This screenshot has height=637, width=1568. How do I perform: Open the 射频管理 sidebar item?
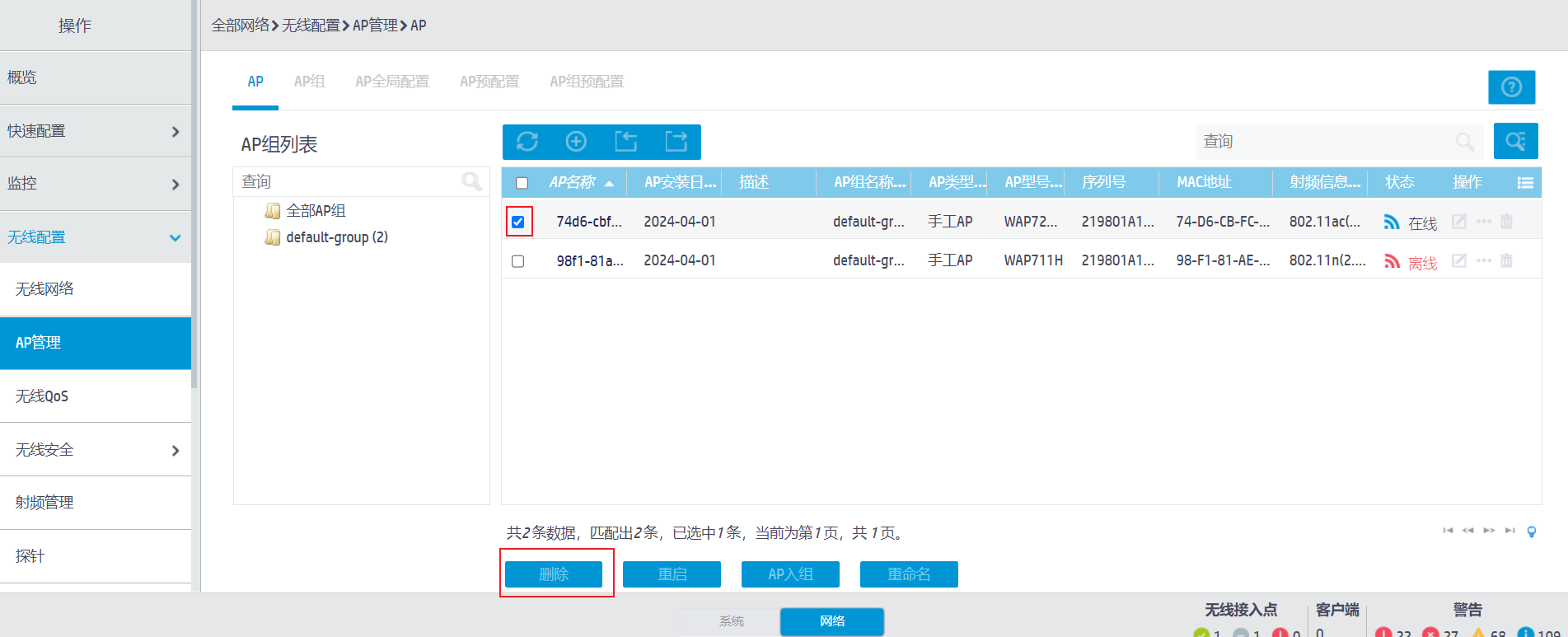(96, 503)
